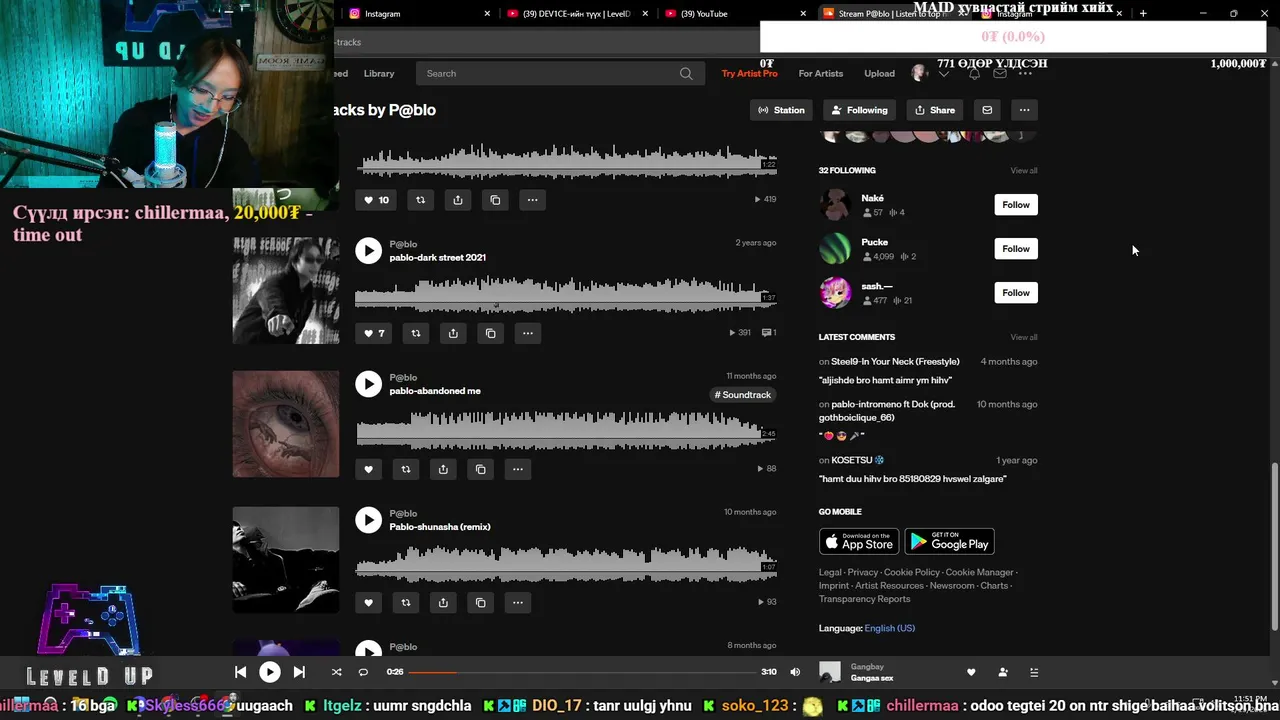This screenshot has width=1280, height=720.
Task: Open the notifications bell
Action: [x=974, y=73]
